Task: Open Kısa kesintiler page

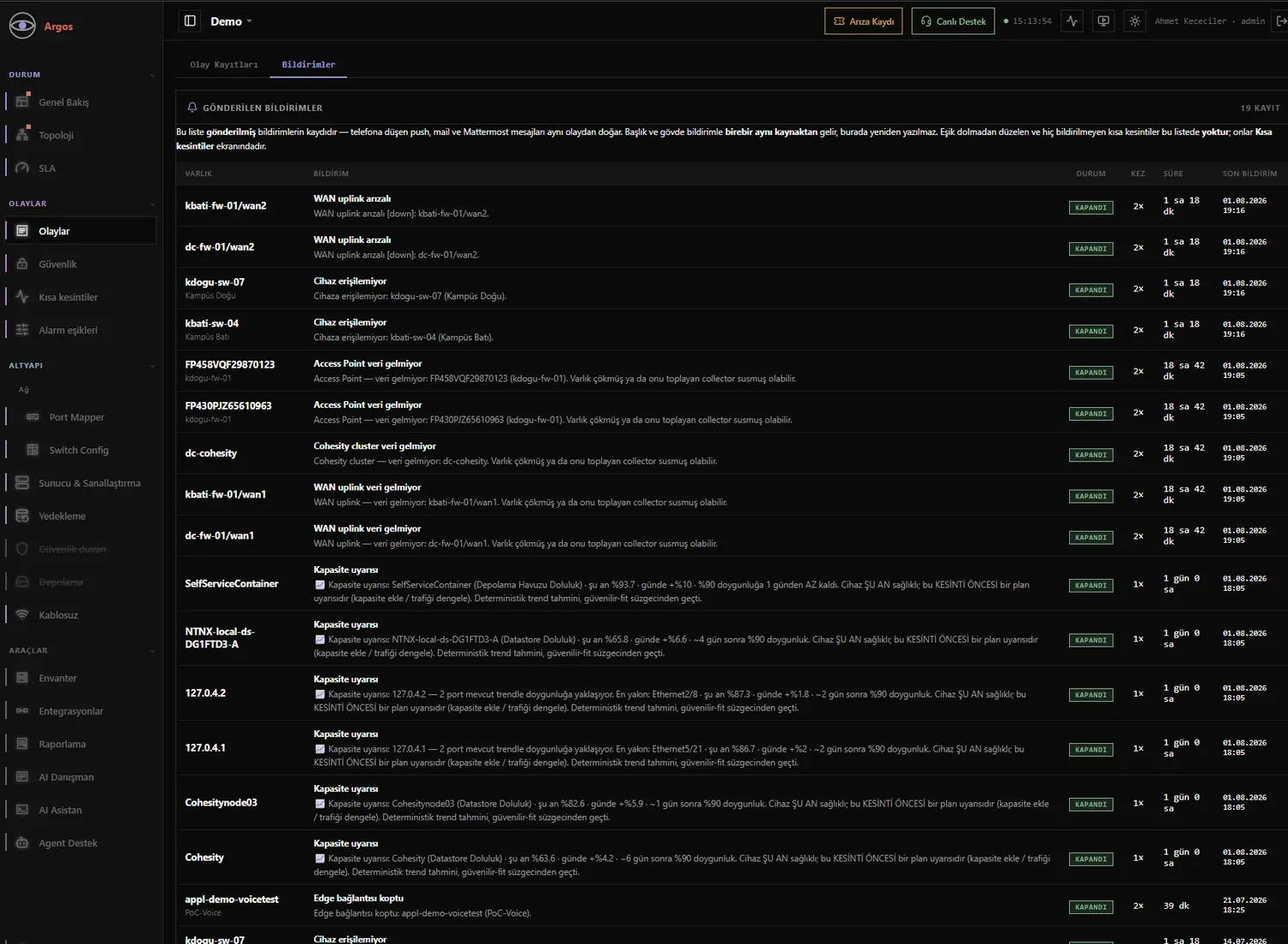Action: (x=81, y=297)
